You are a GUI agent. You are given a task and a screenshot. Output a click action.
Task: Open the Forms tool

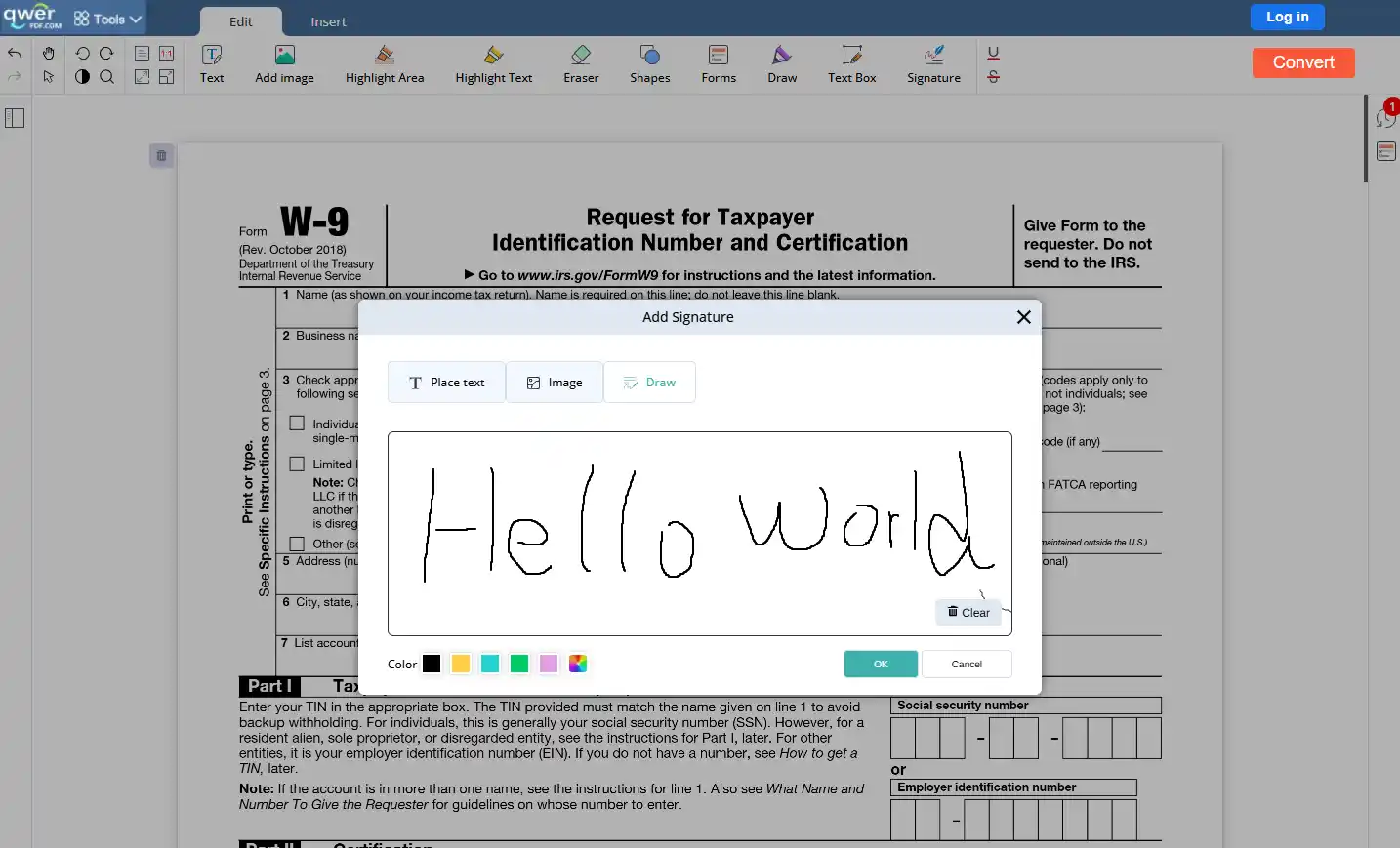pyautogui.click(x=719, y=64)
